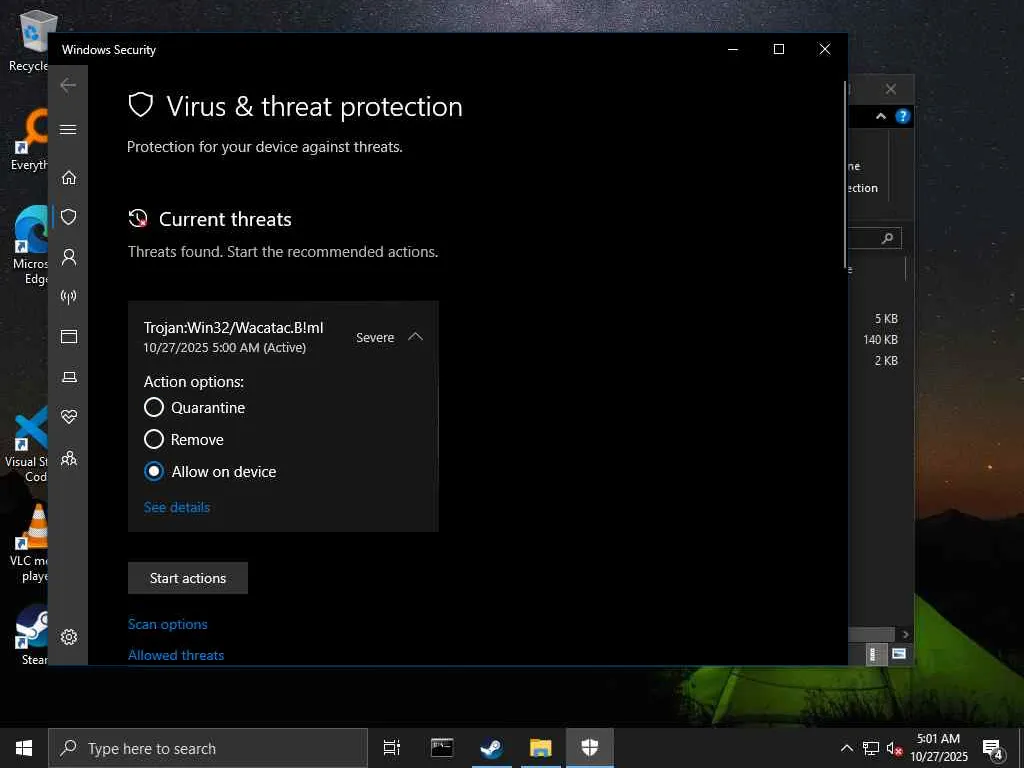The image size is (1024, 768).
Task: Collapse the File Explorer ribbon chevron
Action: tap(881, 116)
